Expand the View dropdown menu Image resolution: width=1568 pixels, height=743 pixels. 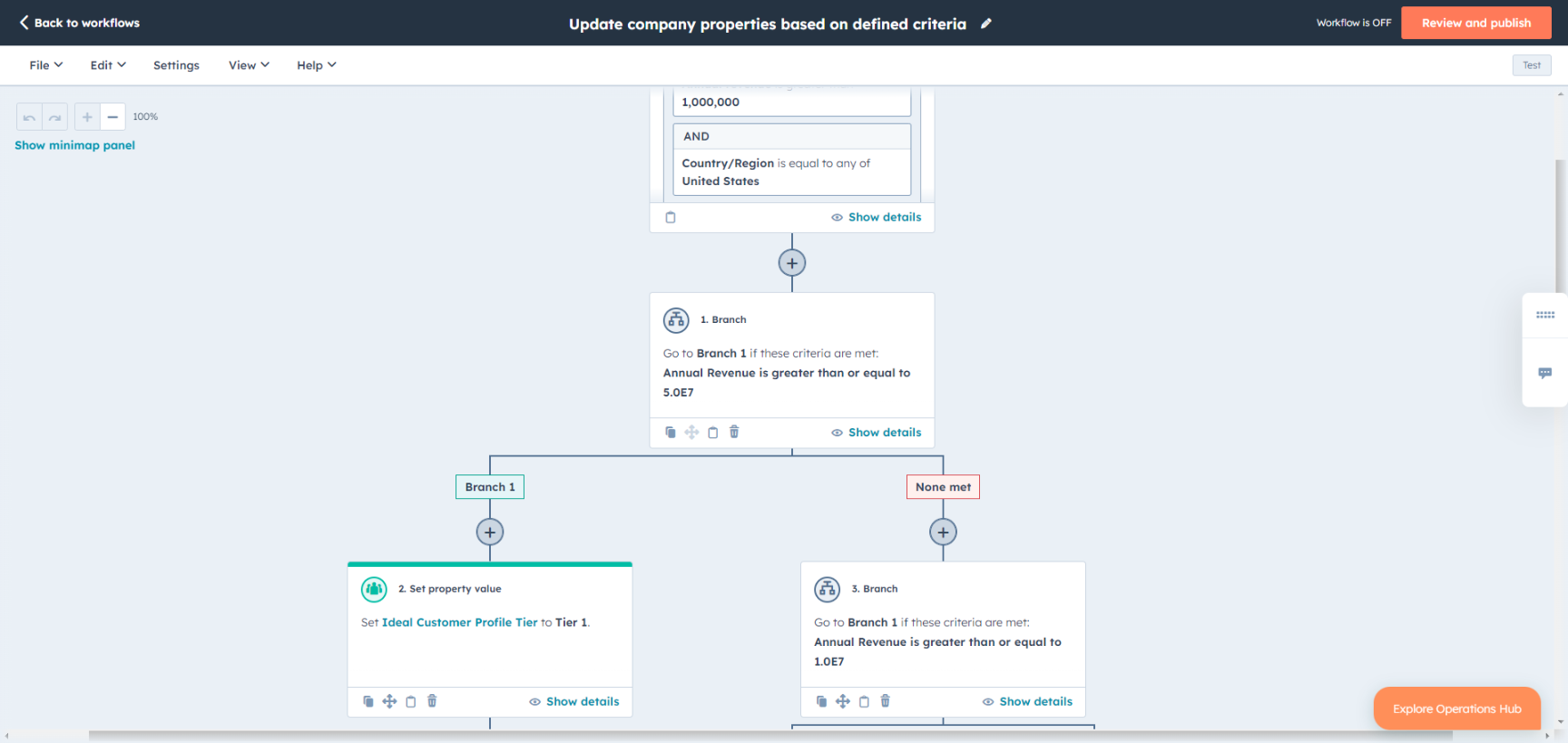pyautogui.click(x=249, y=65)
